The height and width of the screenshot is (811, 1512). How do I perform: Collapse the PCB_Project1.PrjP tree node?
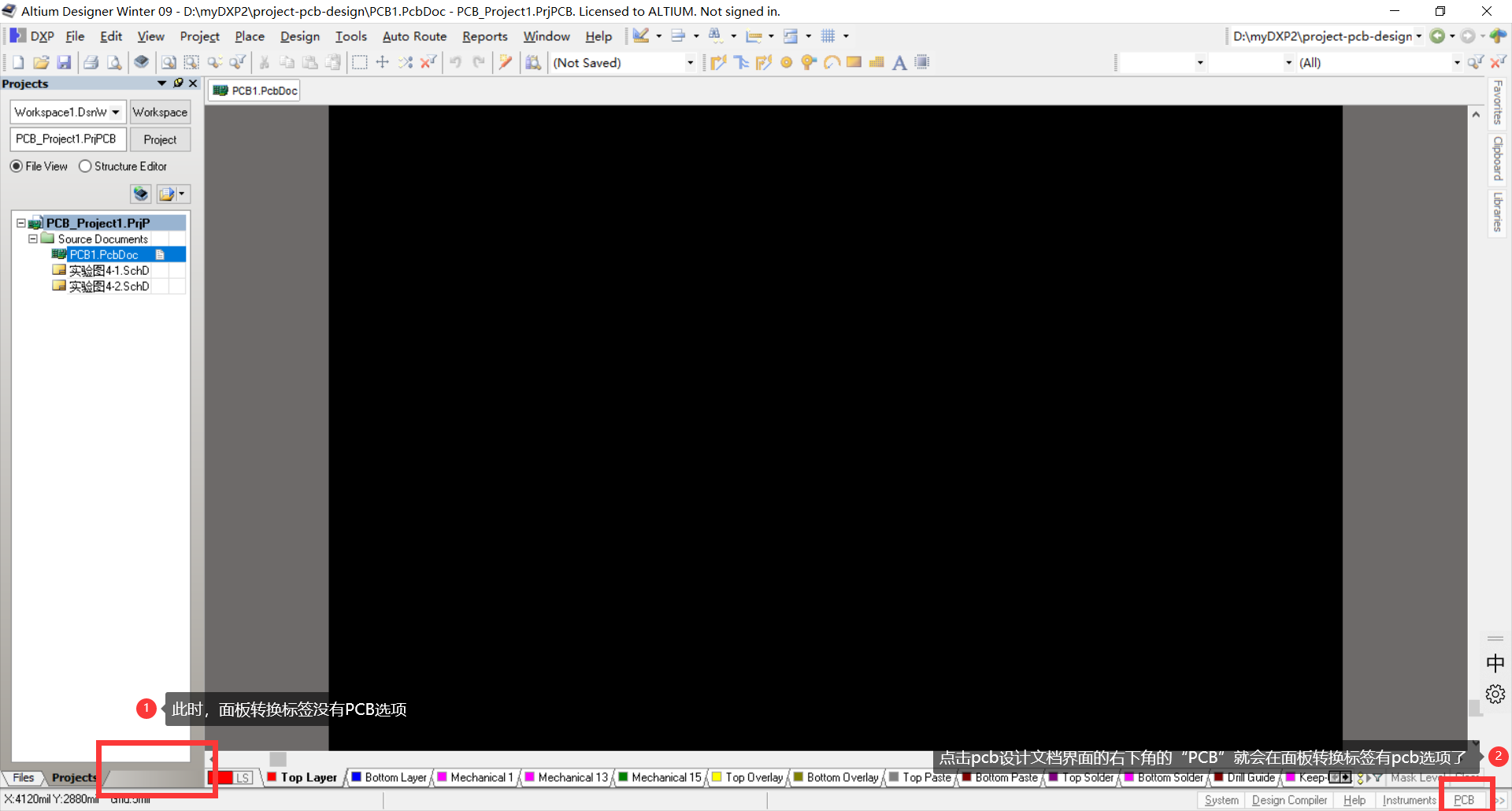pos(21,223)
